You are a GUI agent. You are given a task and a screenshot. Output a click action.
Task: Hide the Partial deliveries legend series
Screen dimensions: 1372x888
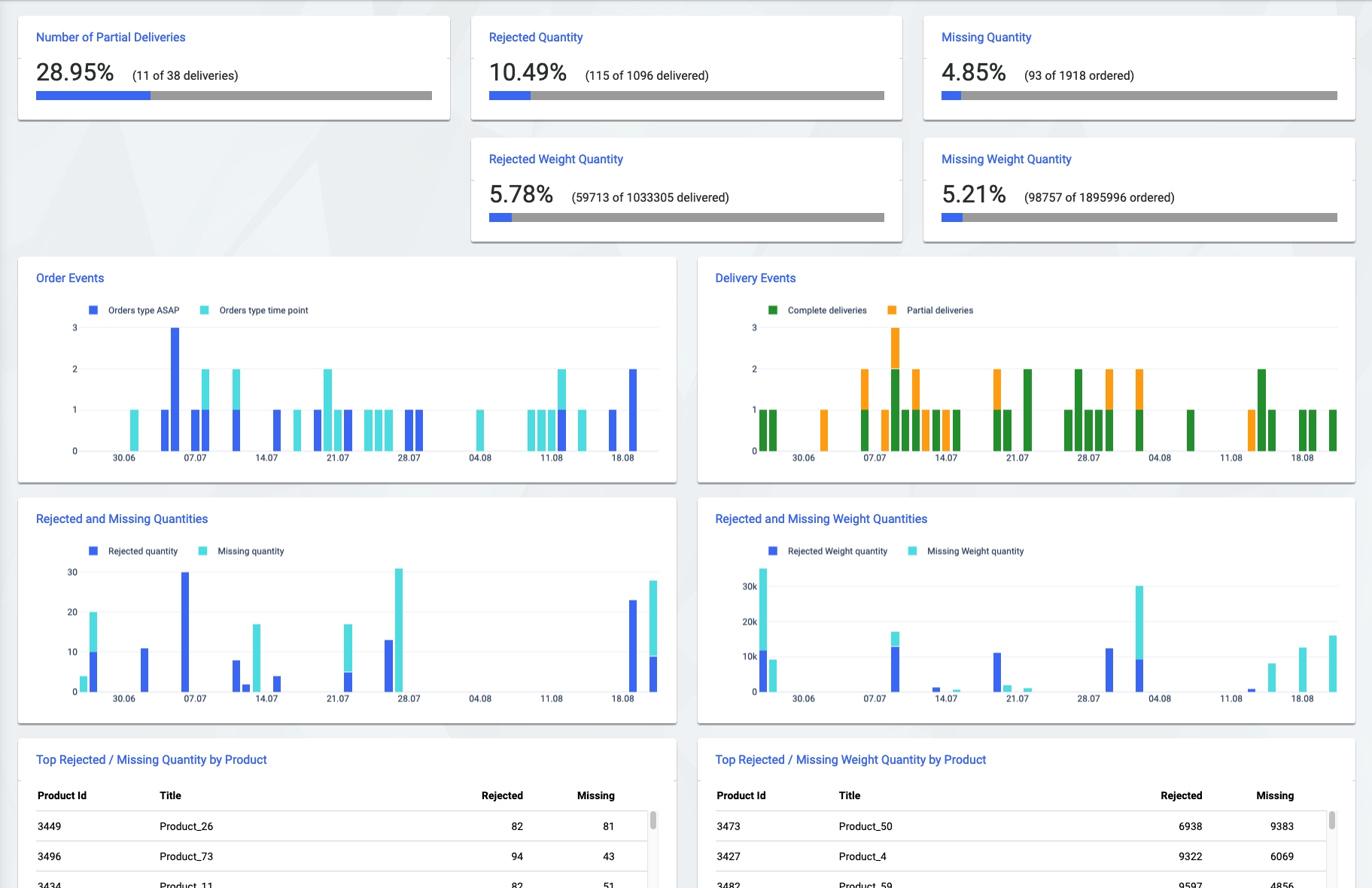coord(892,310)
